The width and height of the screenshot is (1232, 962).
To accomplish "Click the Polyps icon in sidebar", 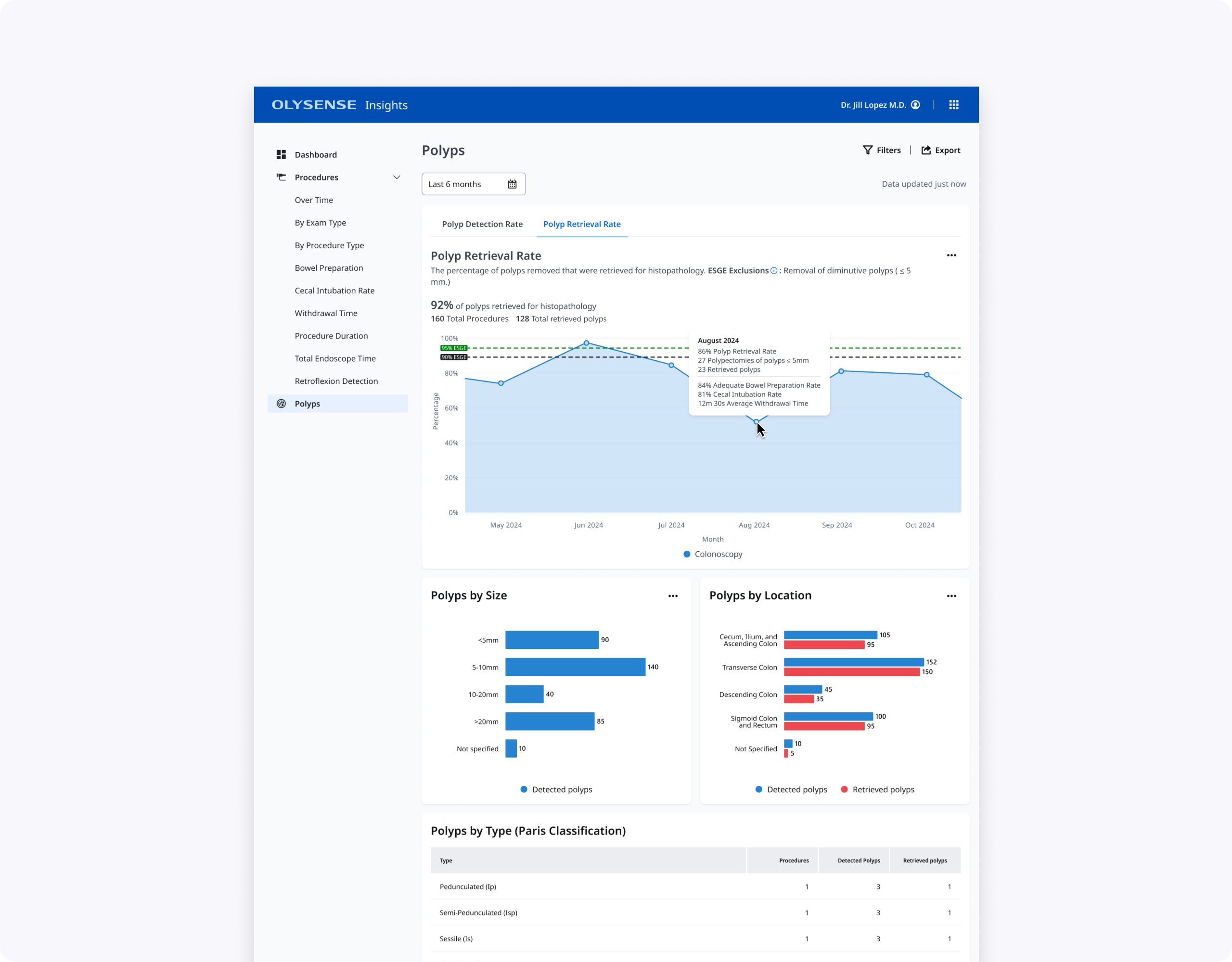I will (281, 404).
